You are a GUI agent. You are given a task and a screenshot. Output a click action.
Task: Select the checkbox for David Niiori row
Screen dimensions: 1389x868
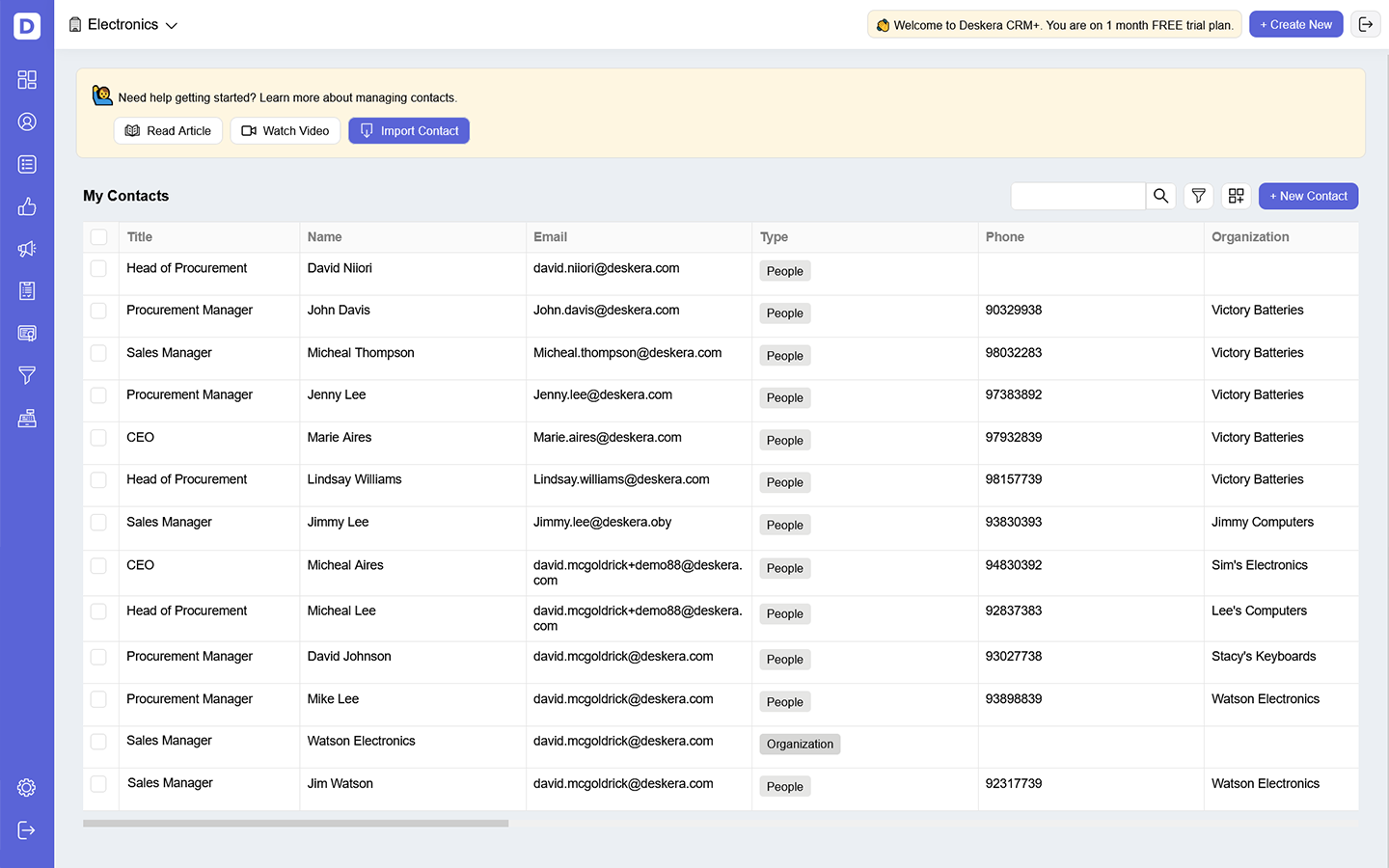coord(98,268)
